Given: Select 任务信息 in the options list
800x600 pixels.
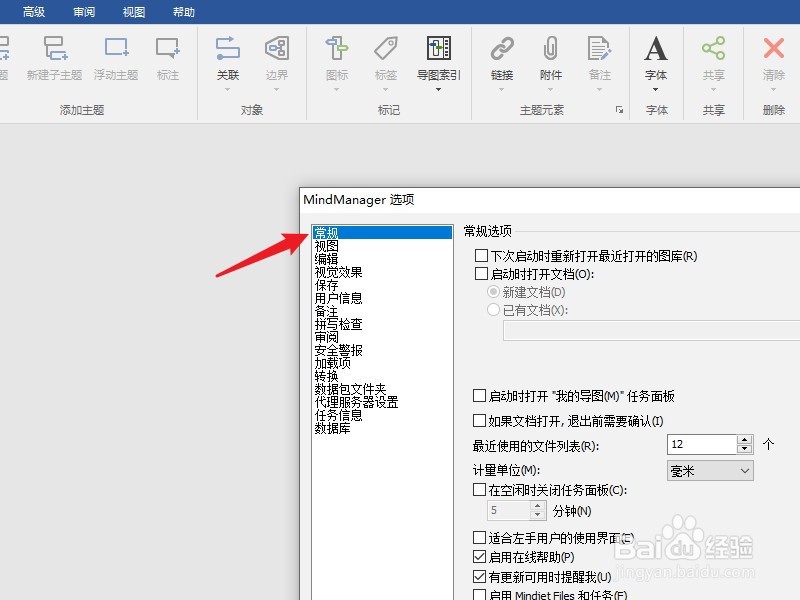Looking at the screenshot, I should [x=382, y=415].
